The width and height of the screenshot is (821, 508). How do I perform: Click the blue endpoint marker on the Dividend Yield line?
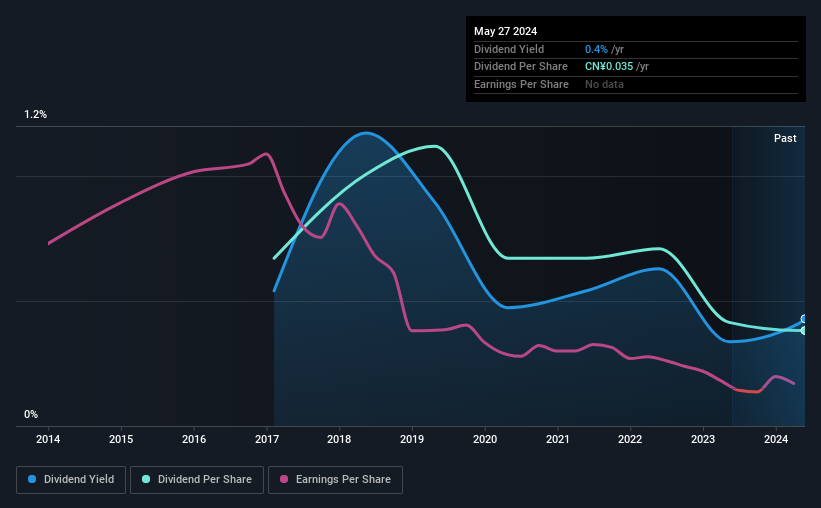tap(804, 319)
